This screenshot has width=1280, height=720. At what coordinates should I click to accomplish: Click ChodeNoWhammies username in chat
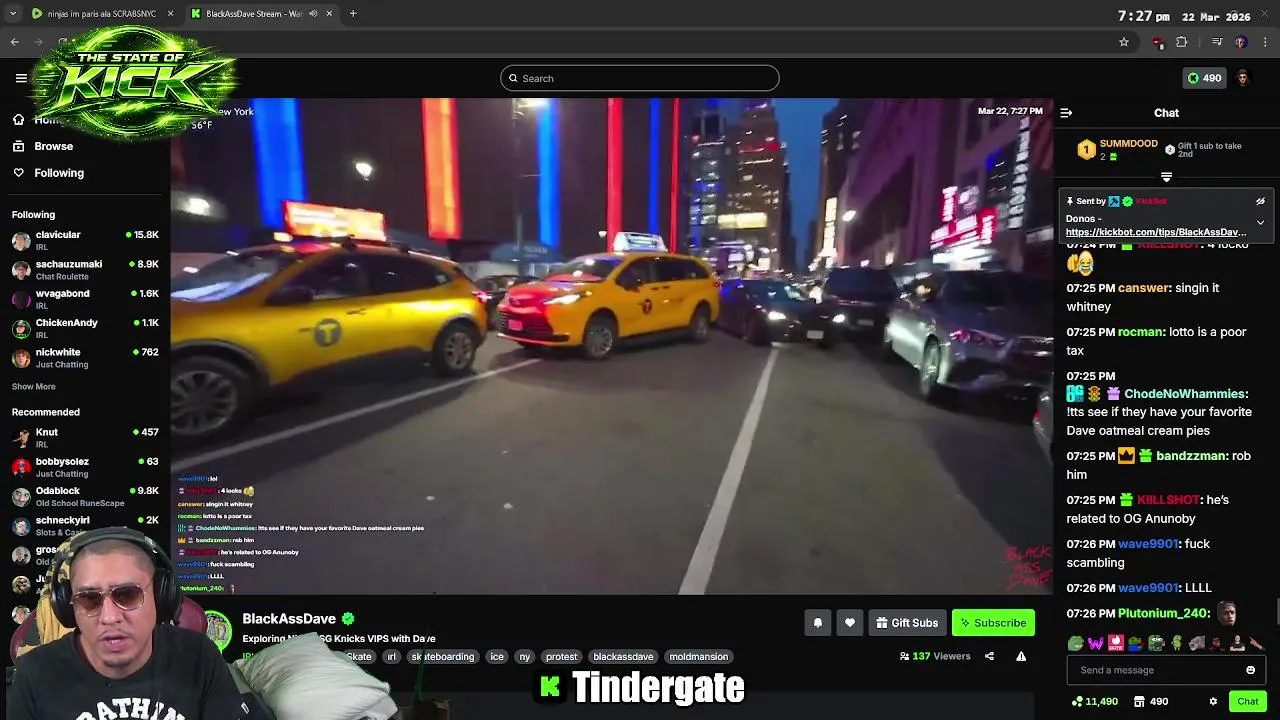tap(1184, 394)
